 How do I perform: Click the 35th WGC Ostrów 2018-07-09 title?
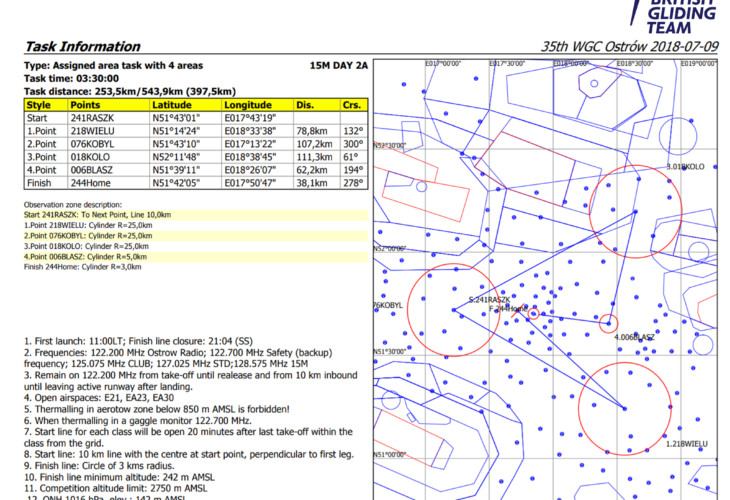(x=629, y=46)
